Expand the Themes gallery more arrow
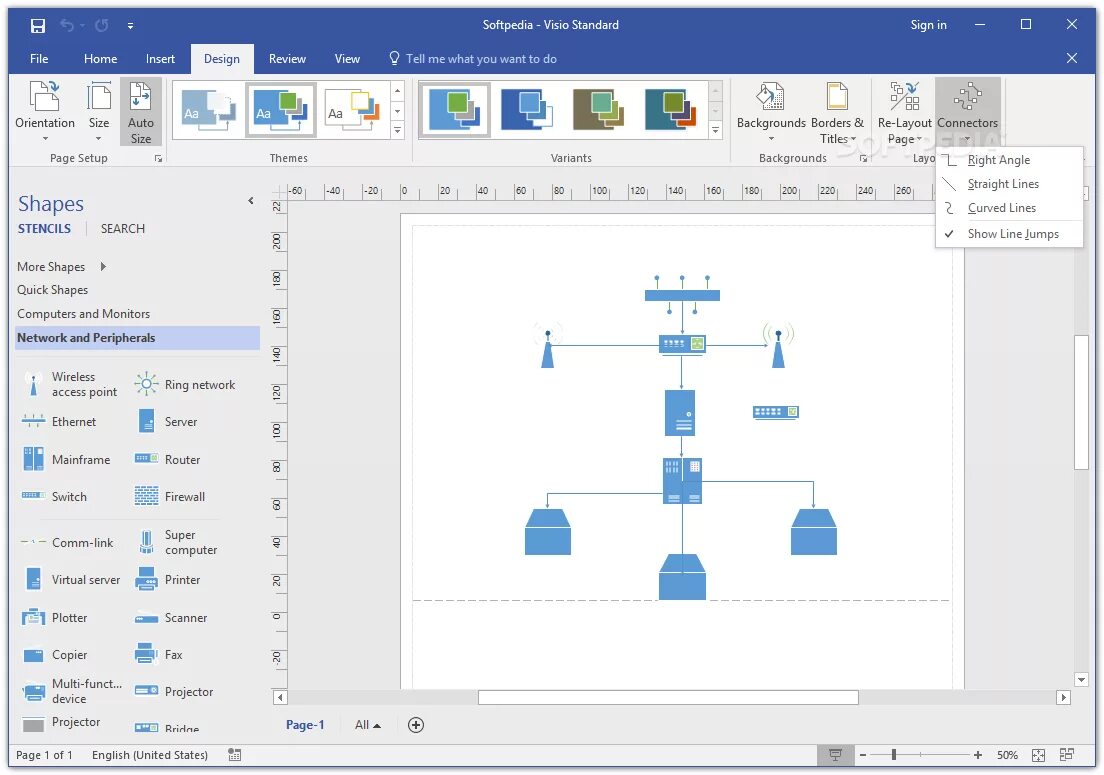Image resolution: width=1104 pixels, height=775 pixels. (x=398, y=130)
